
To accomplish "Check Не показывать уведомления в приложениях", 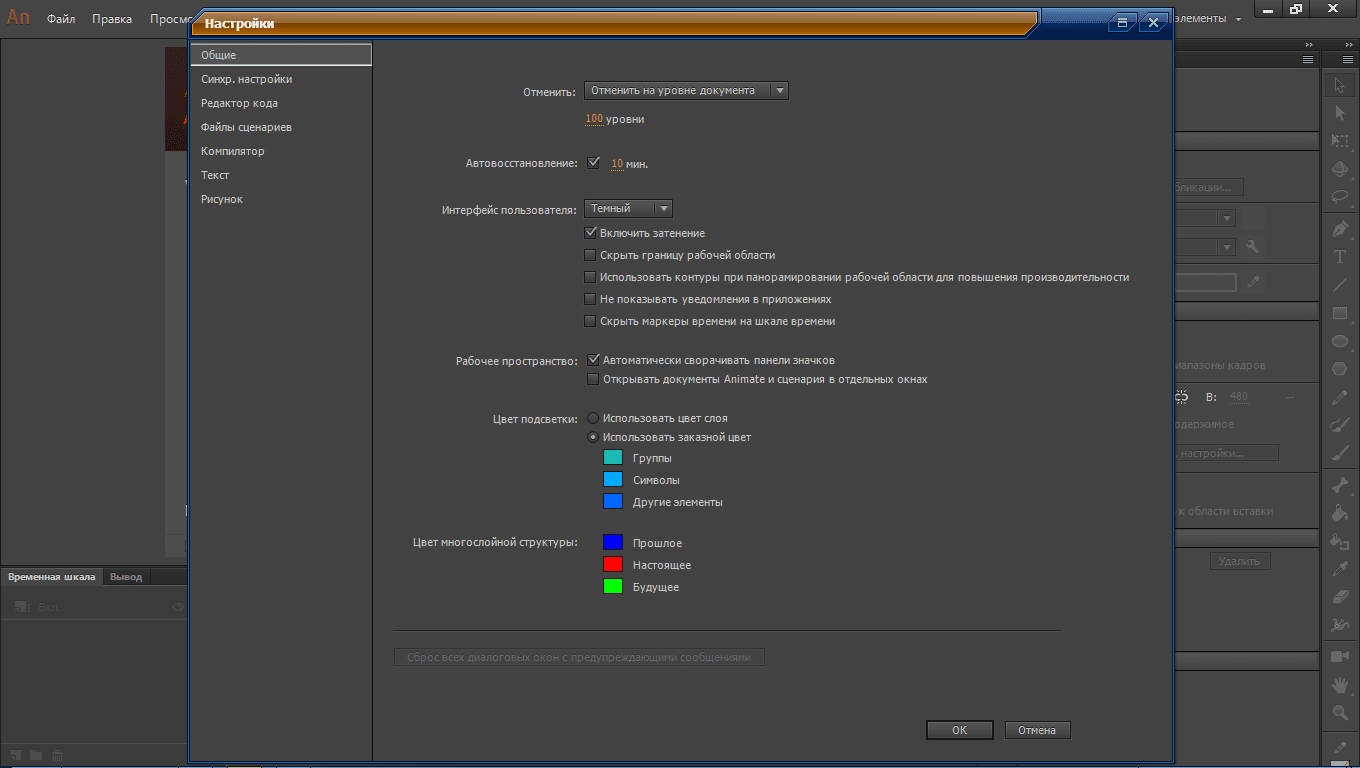I will (x=590, y=299).
